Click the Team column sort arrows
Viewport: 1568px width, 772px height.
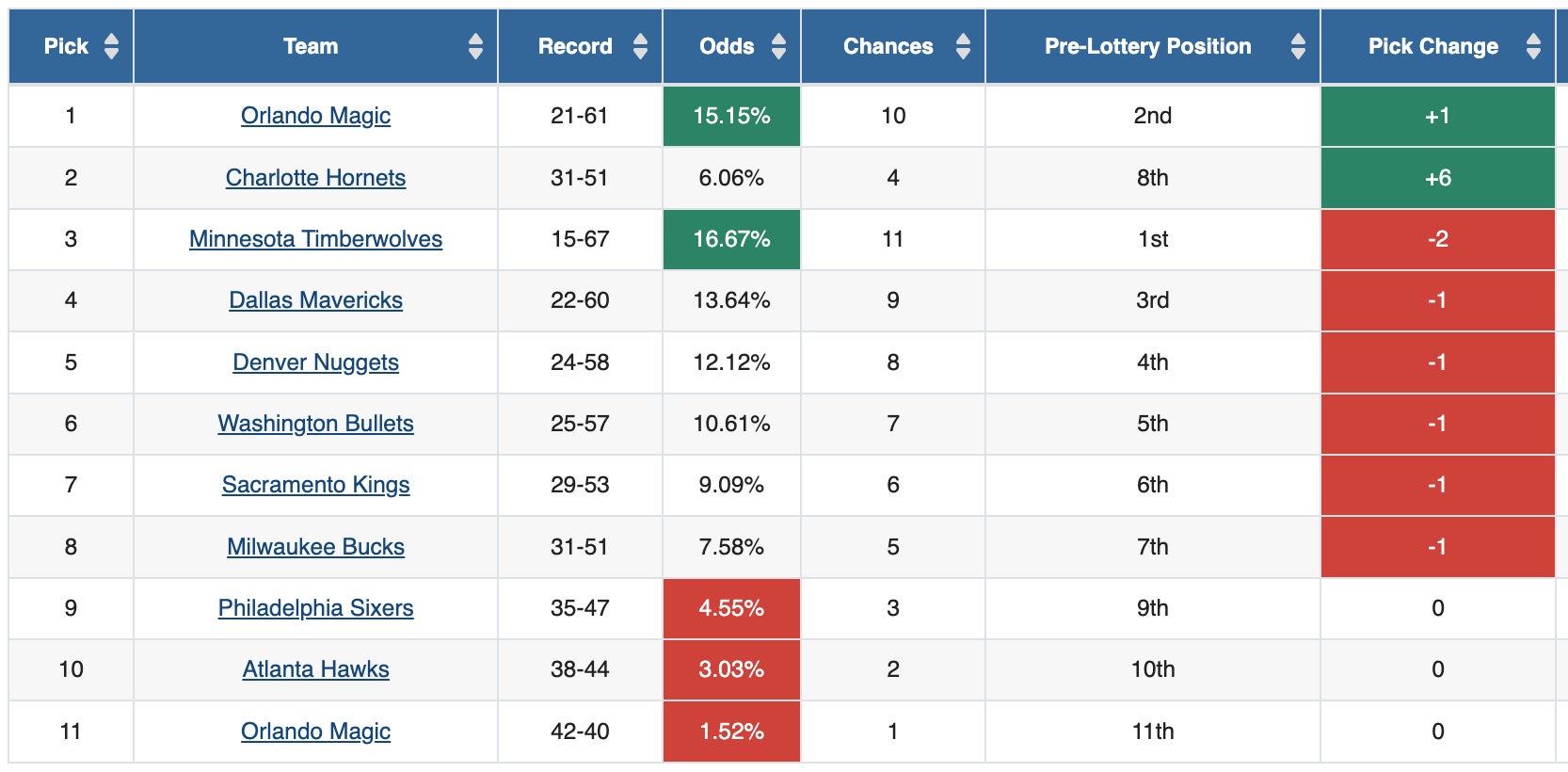[475, 46]
